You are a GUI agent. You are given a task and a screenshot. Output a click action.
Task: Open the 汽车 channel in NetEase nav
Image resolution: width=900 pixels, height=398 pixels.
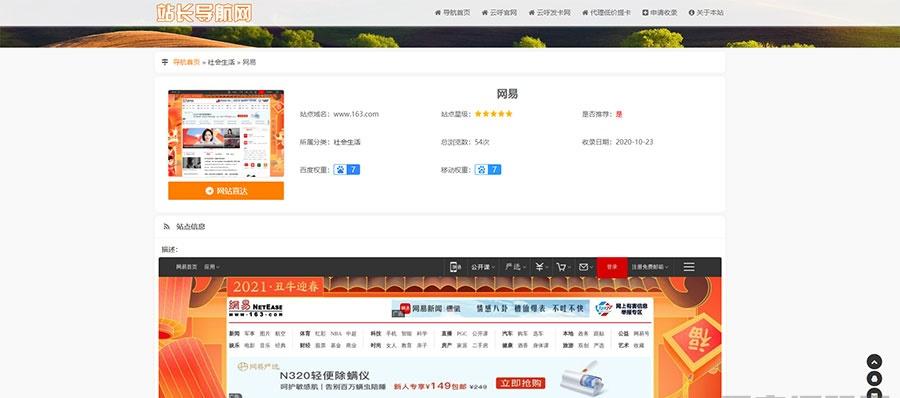click(507, 333)
